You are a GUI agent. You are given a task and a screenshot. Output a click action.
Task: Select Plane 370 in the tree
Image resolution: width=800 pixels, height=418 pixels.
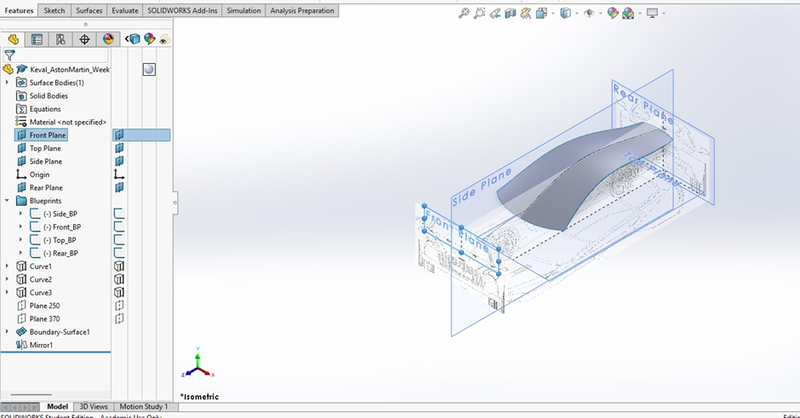click(44, 319)
